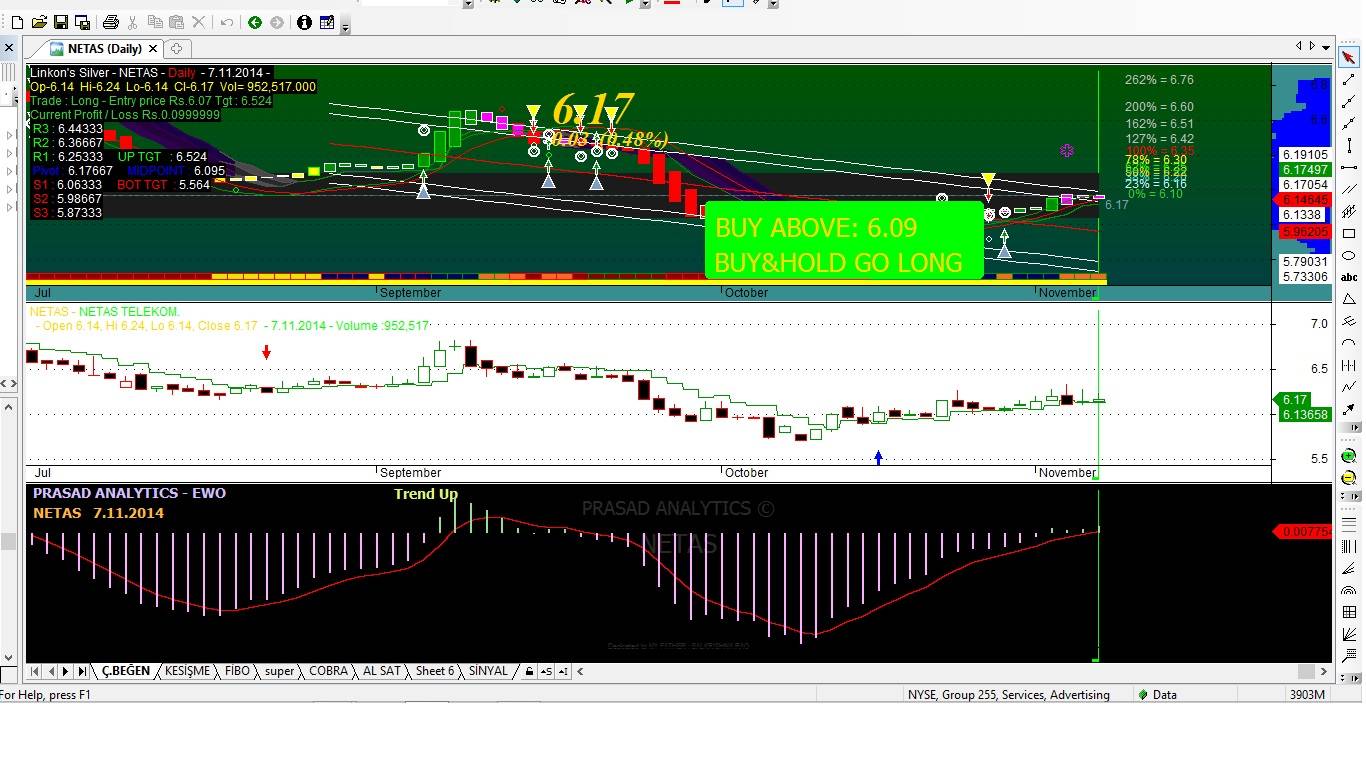1366x768 pixels.
Task: Select the red arrow pointer tool
Action: pyautogui.click(x=1349, y=58)
